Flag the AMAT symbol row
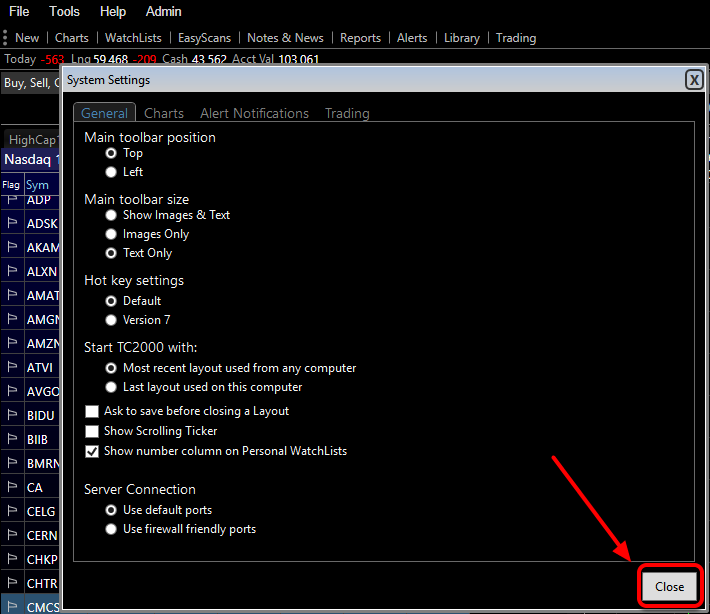Screen dimensions: 710x614 pyautogui.click(x=12, y=295)
